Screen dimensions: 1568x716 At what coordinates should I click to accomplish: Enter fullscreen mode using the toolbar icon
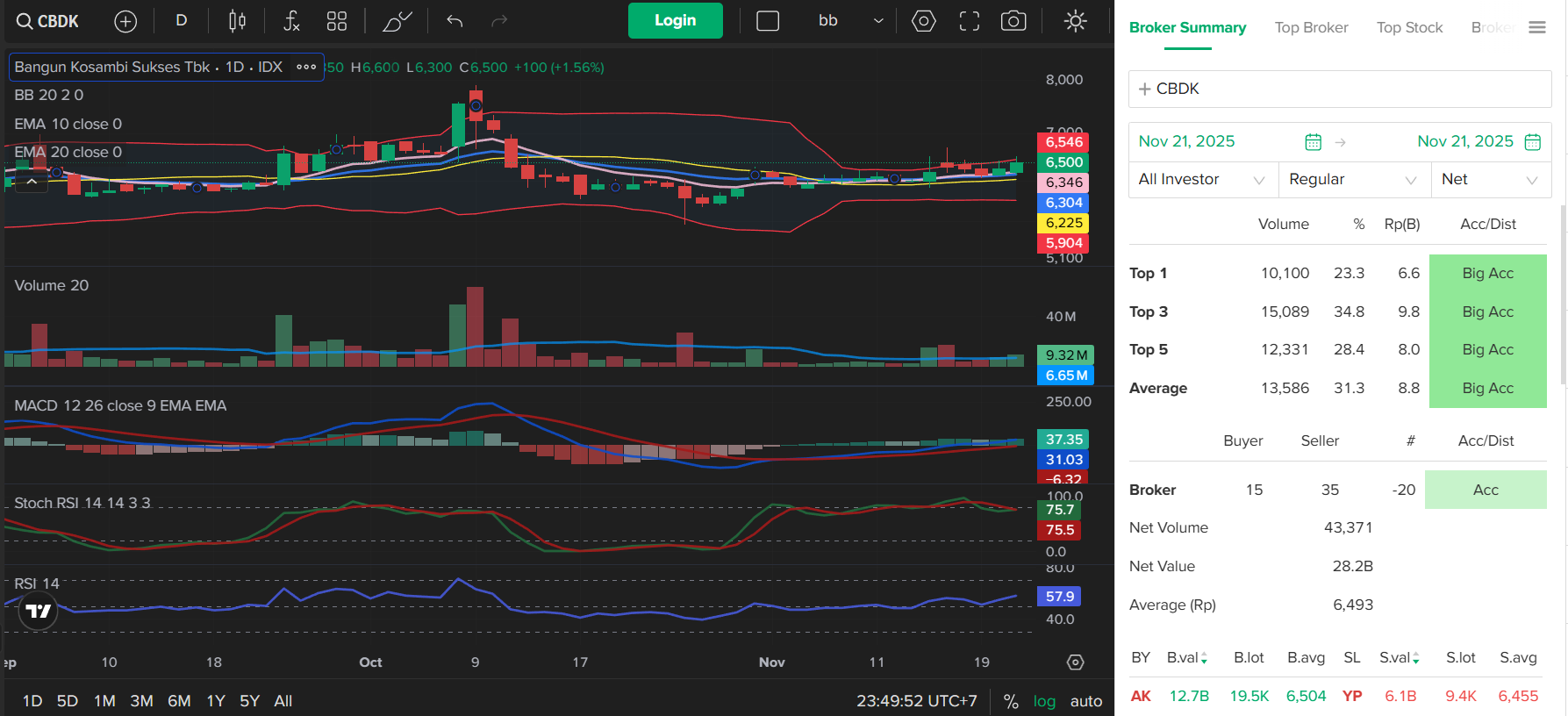969,21
